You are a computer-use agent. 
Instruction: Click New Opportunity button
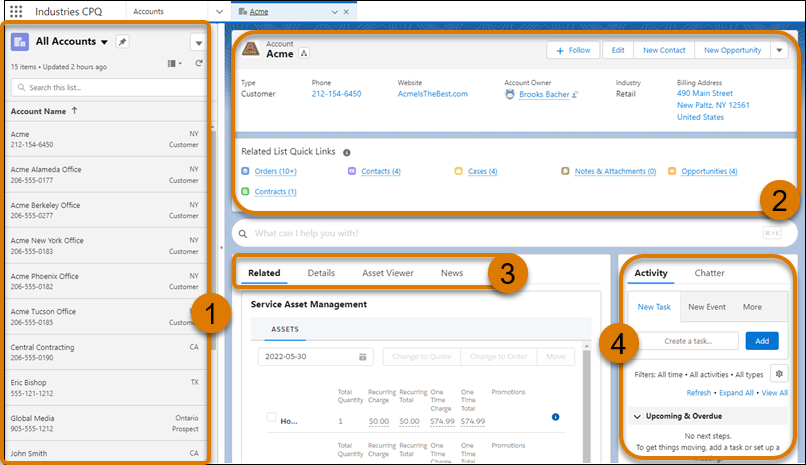click(x=732, y=50)
